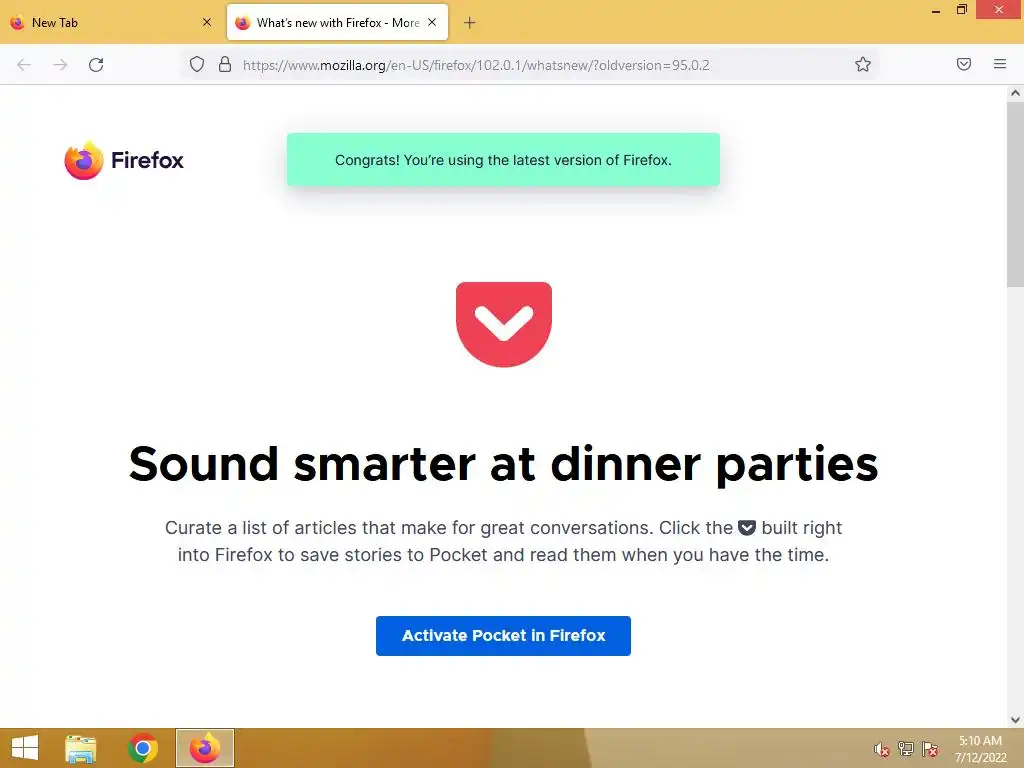Bookmark this page with the star
Viewport: 1024px width, 768px height.
pyautogui.click(x=863, y=64)
